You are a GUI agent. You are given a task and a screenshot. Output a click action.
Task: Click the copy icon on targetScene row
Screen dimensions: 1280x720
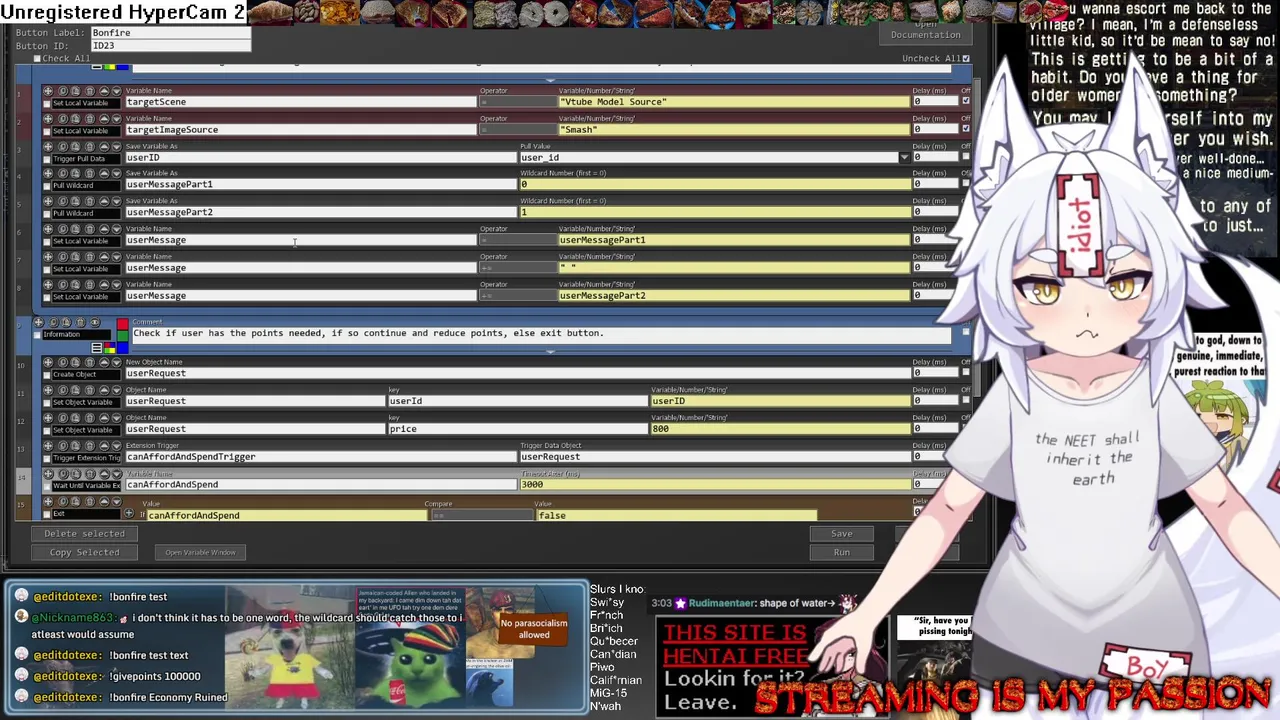(x=63, y=91)
